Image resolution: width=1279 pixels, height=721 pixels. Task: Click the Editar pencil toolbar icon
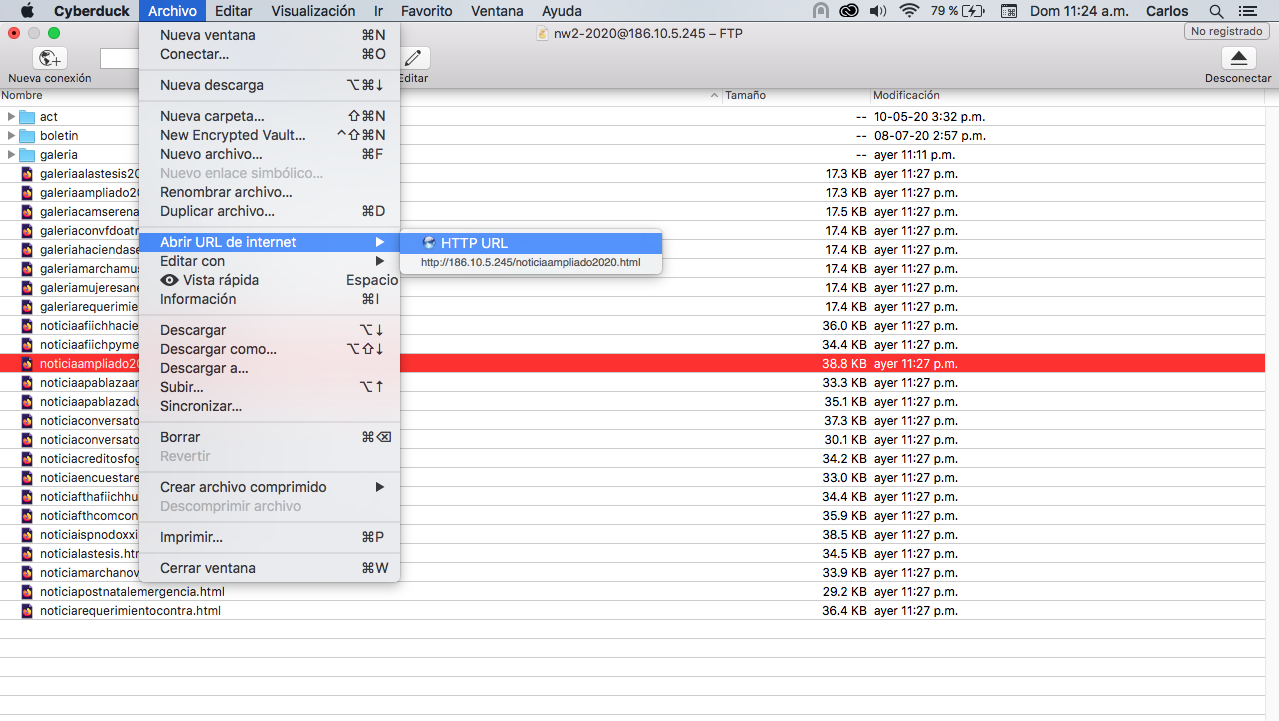414,58
